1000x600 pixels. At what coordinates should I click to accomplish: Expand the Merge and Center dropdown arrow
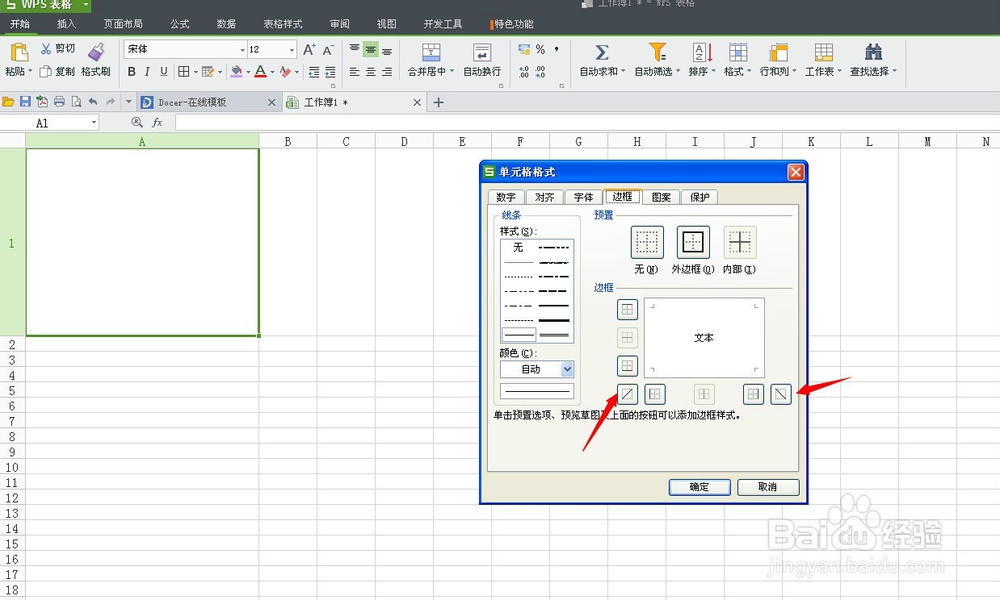(452, 71)
